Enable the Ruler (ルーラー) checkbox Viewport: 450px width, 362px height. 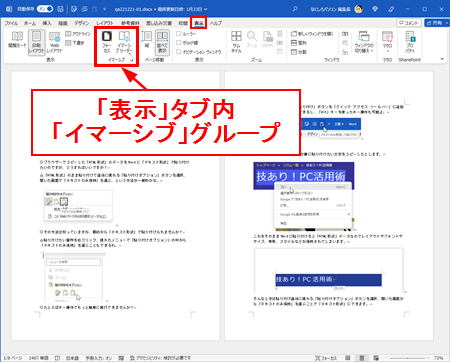click(x=179, y=34)
